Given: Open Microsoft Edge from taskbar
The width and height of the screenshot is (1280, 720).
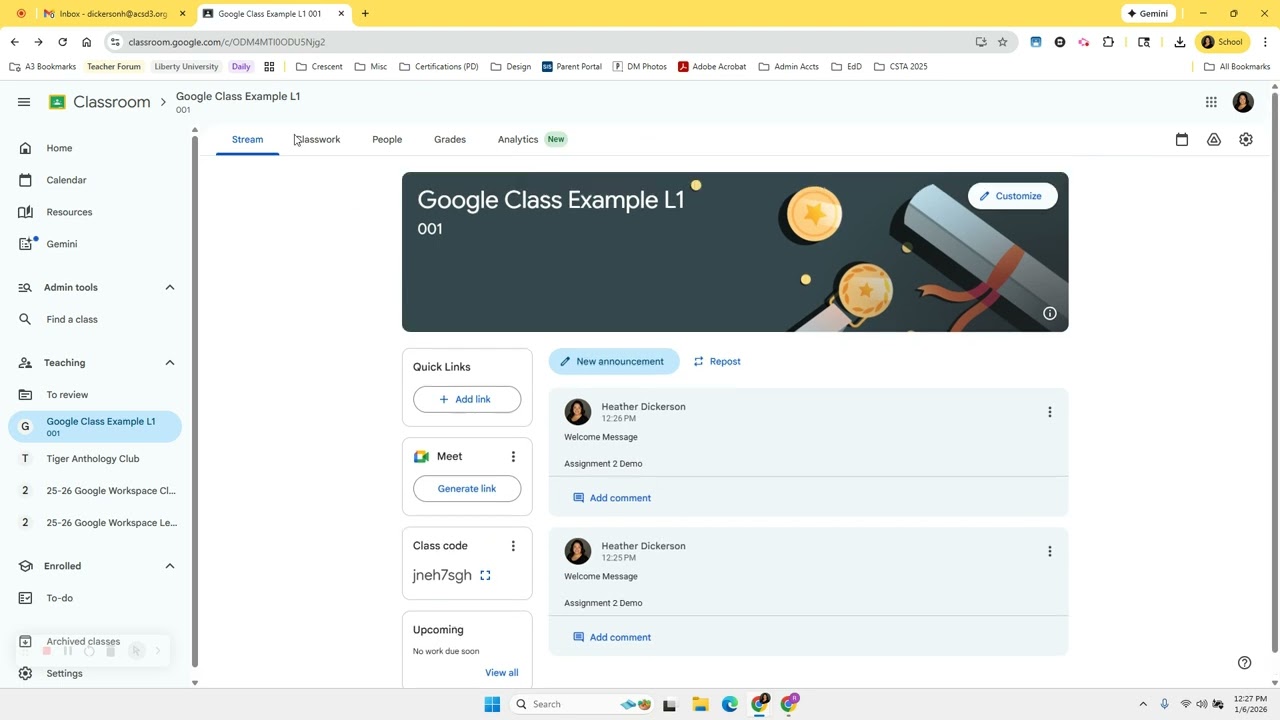Looking at the screenshot, I should [730, 704].
